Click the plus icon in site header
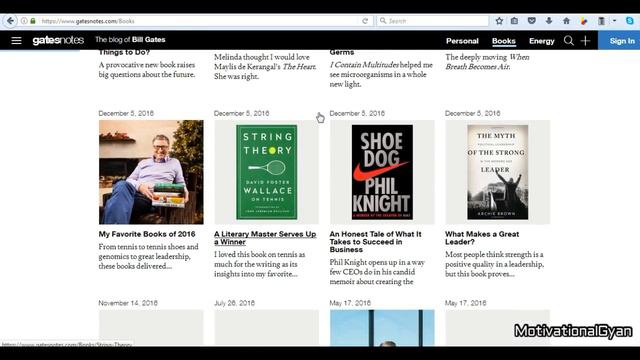The width and height of the screenshot is (640, 360). pos(585,40)
